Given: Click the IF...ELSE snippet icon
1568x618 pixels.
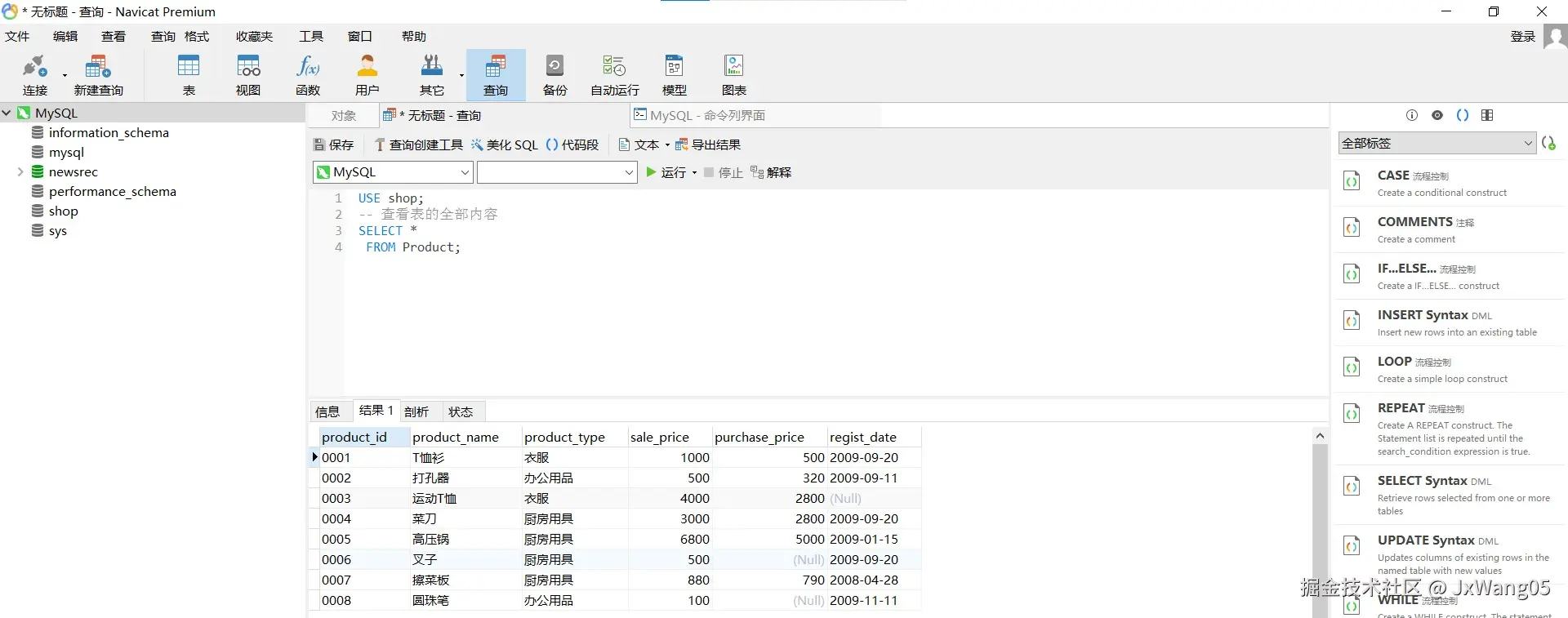Looking at the screenshot, I should [1352, 274].
